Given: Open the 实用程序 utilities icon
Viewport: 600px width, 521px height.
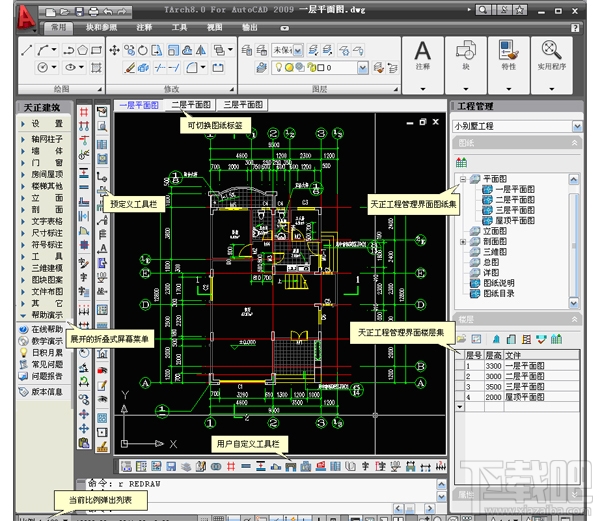Looking at the screenshot, I should [552, 52].
